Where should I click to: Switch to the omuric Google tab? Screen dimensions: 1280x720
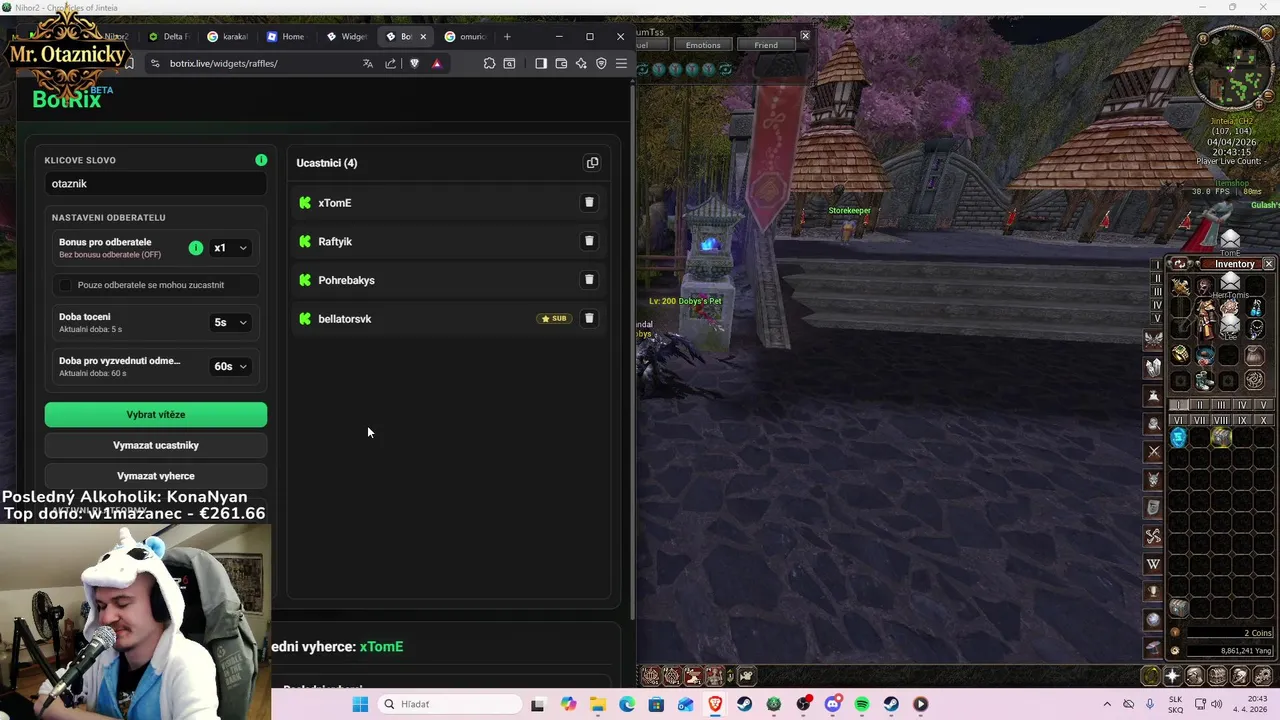pyautogui.click(x=465, y=37)
